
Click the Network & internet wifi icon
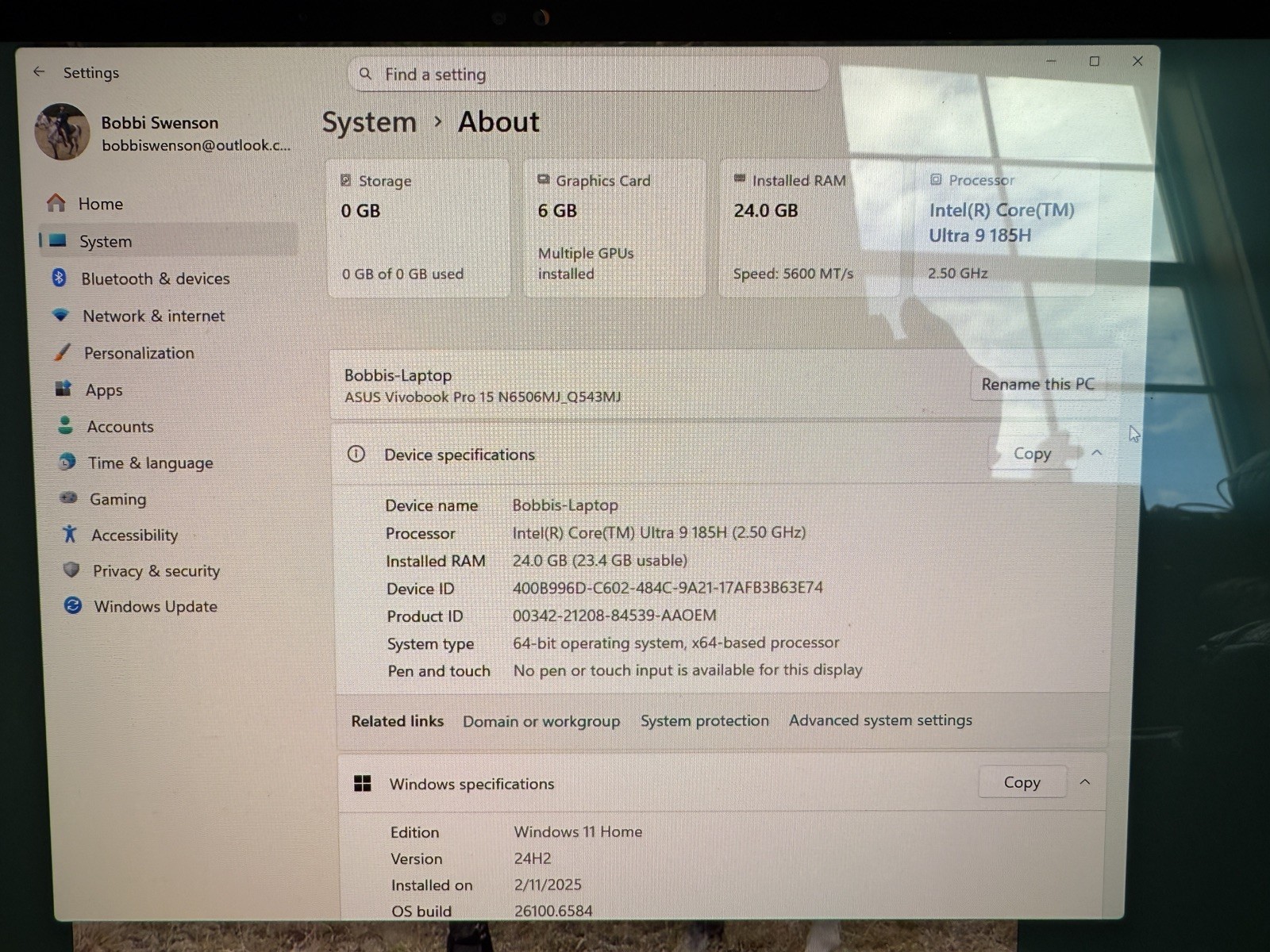click(x=60, y=315)
